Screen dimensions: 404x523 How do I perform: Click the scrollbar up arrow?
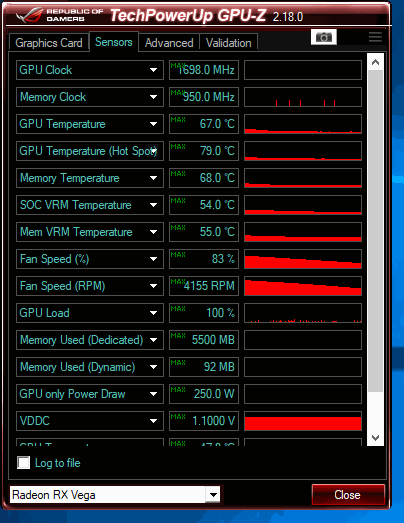[x=375, y=62]
